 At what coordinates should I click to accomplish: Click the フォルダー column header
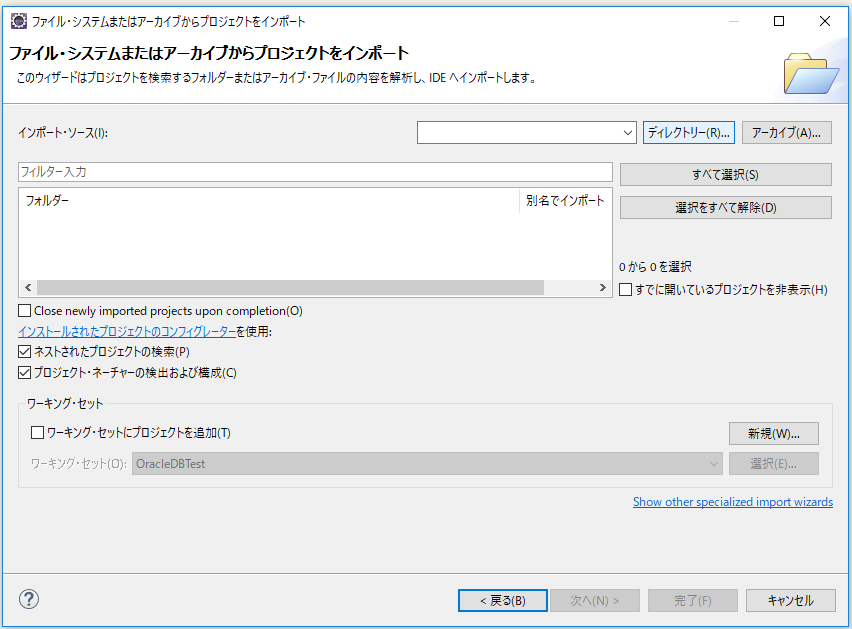coord(269,200)
